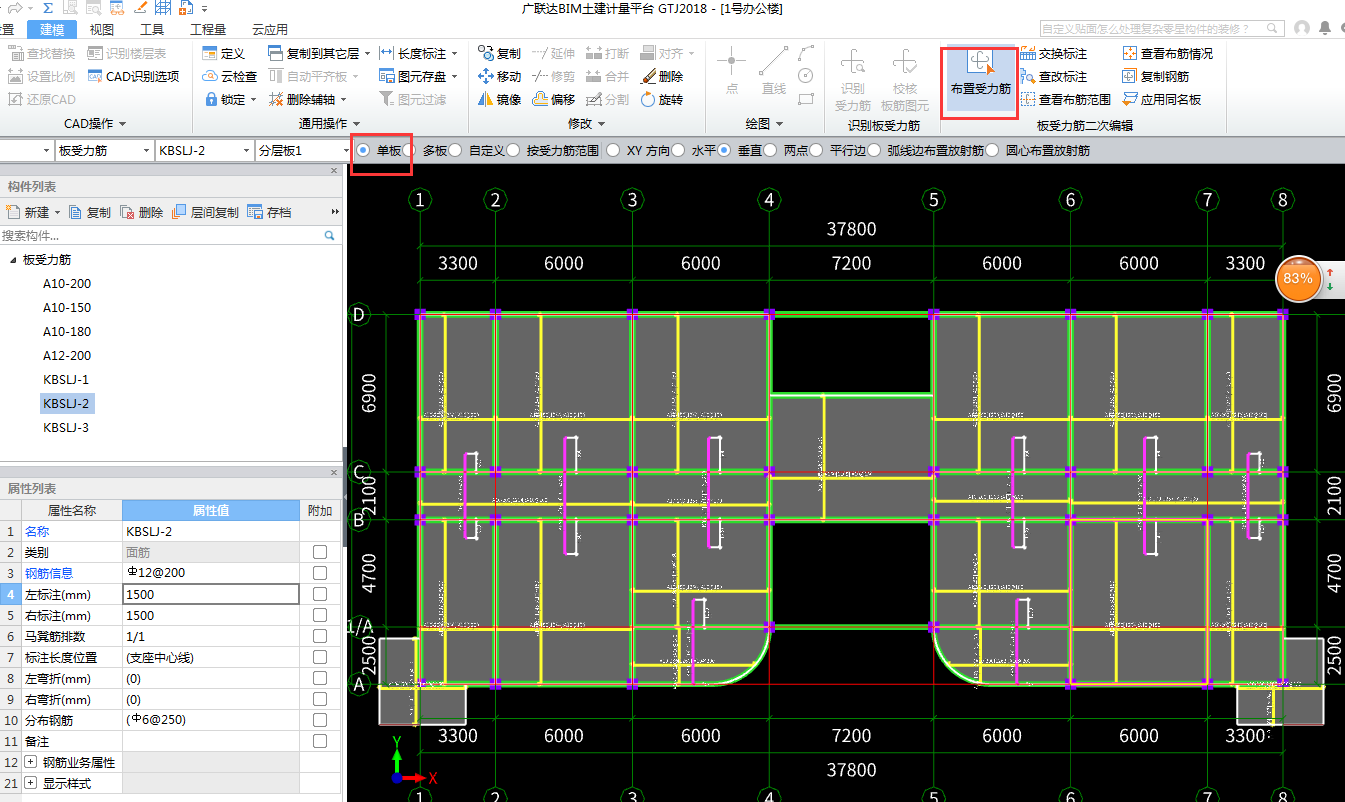
Task: Click the orange 83% progress indicator
Action: 1298,278
